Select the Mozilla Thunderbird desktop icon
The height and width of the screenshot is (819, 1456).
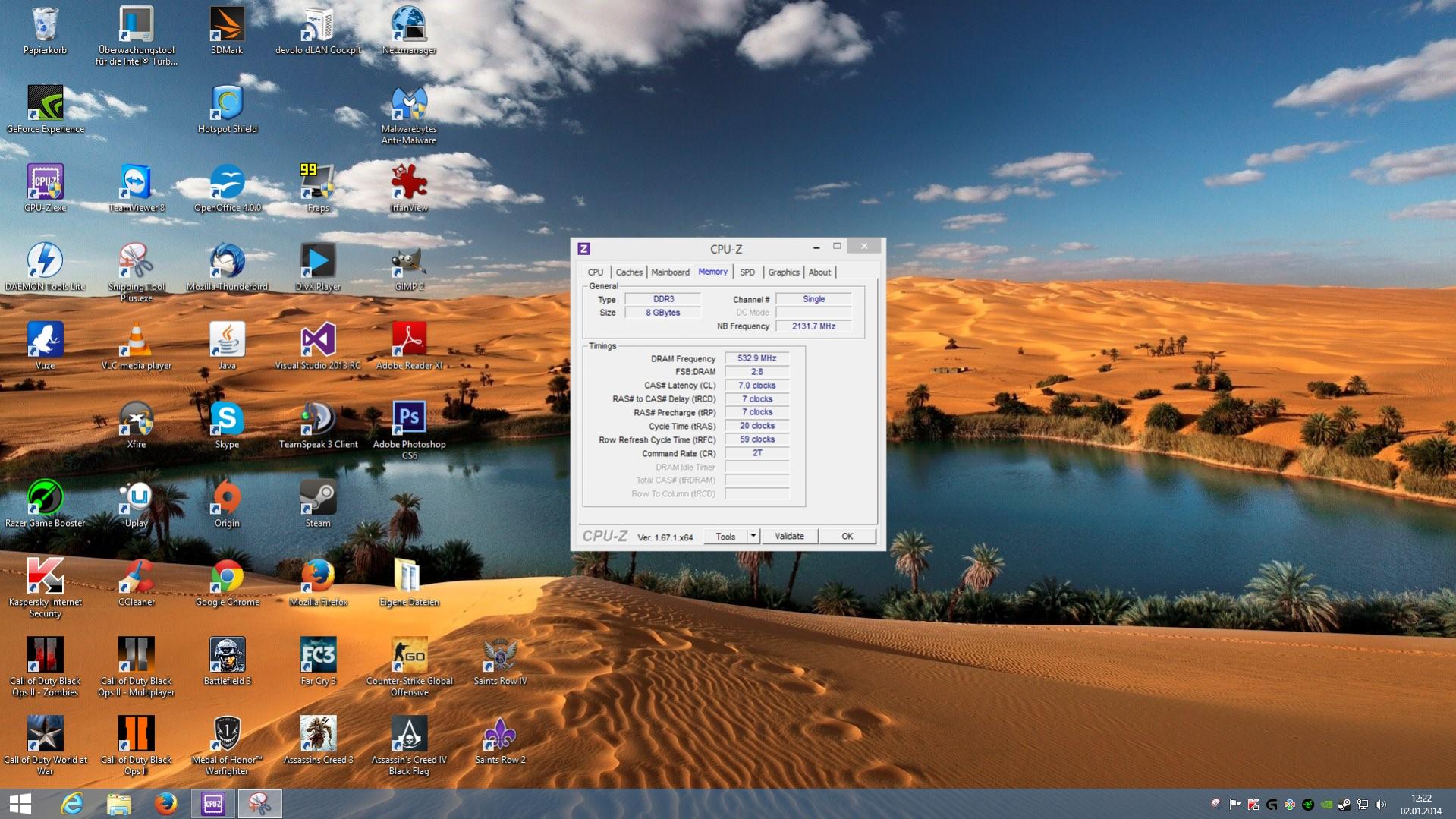pyautogui.click(x=227, y=268)
